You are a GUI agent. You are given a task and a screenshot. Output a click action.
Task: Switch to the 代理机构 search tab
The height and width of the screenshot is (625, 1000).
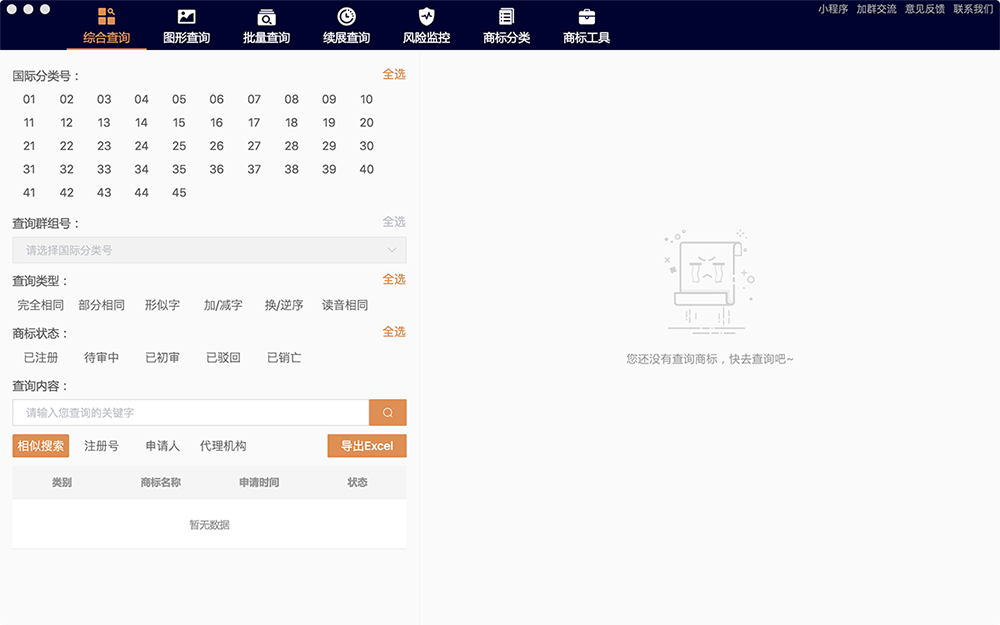pyautogui.click(x=223, y=446)
